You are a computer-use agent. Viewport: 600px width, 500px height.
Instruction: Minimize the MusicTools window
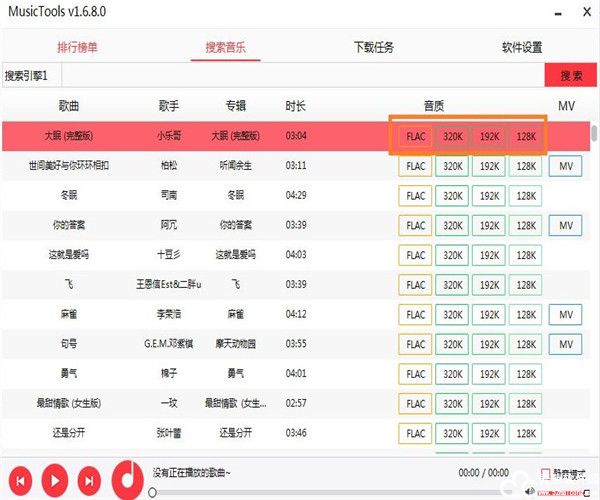click(558, 14)
